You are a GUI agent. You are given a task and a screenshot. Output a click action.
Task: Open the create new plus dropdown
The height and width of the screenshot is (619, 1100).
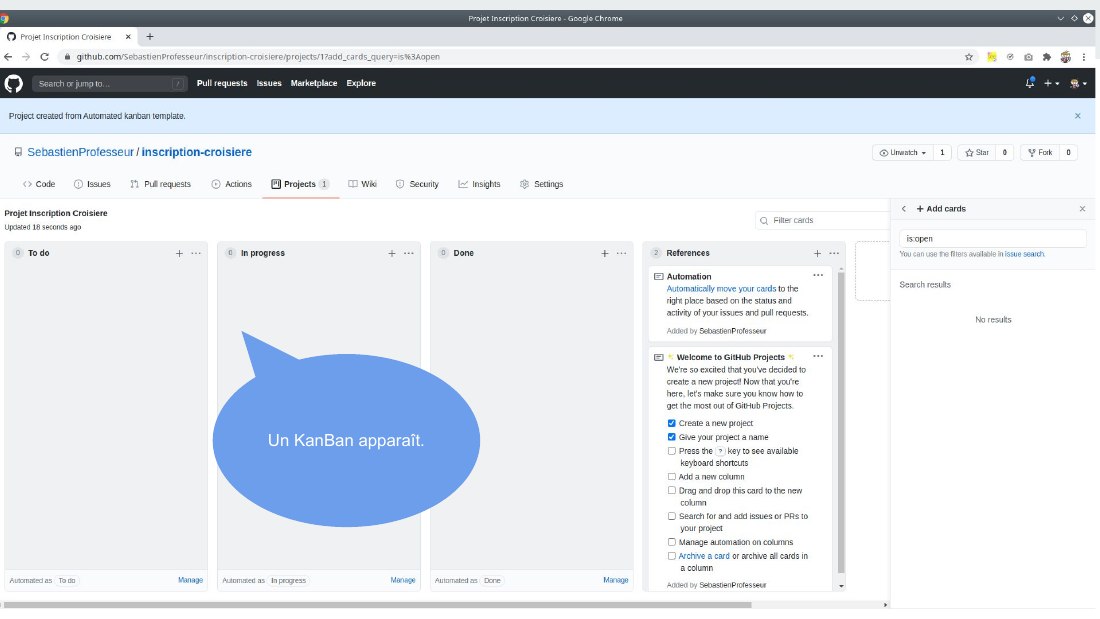coord(1051,83)
